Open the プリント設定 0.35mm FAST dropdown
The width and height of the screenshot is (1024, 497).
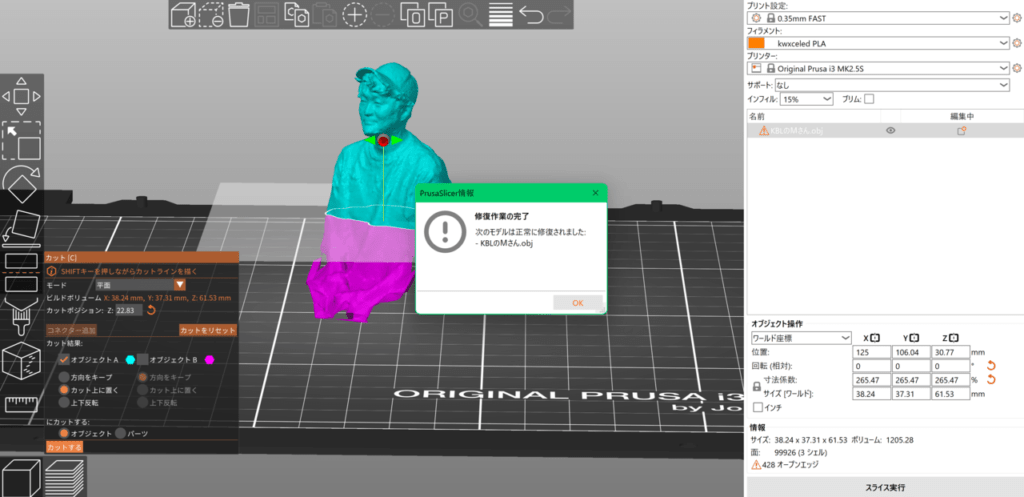[x=878, y=18]
